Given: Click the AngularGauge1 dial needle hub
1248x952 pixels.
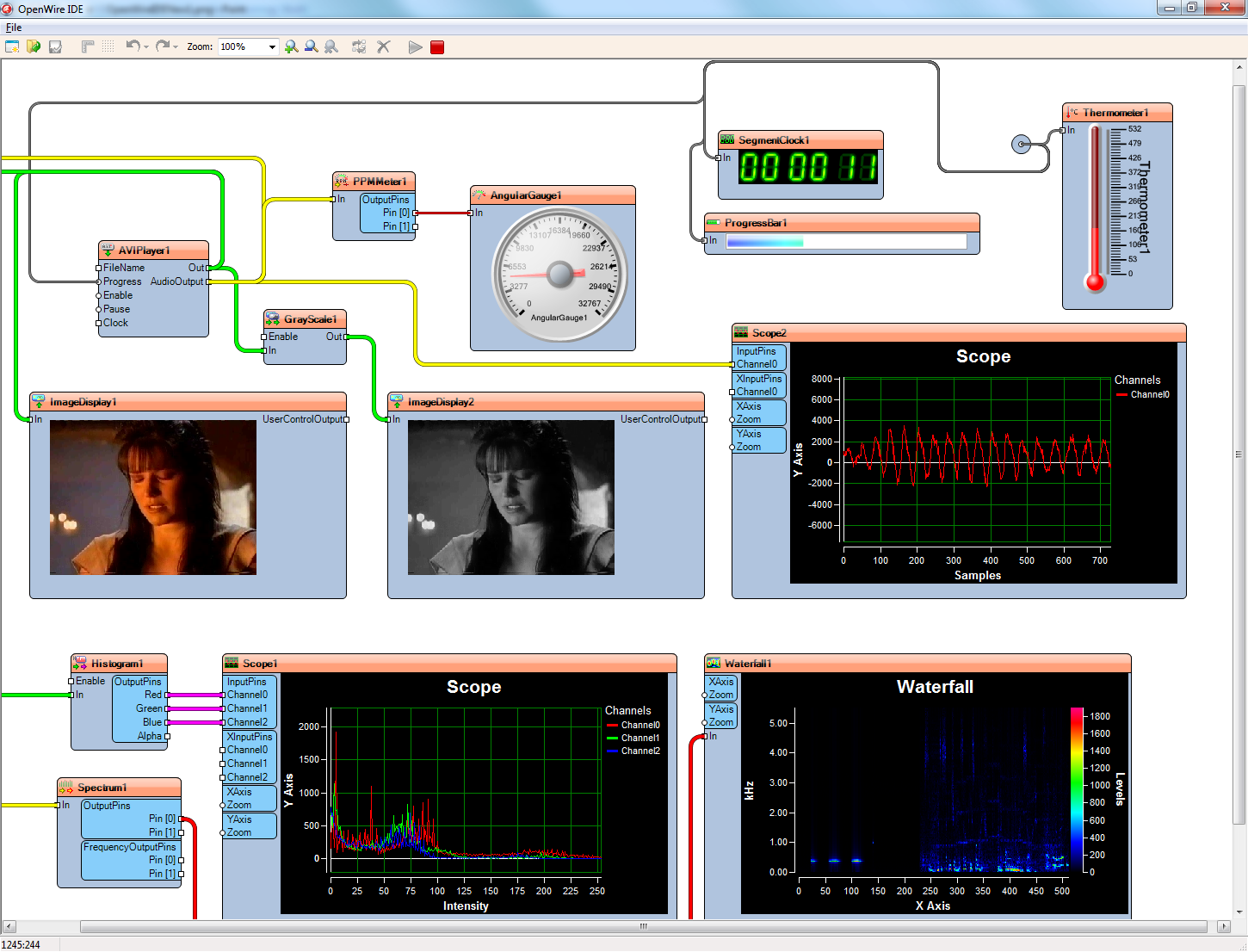Looking at the screenshot, I should (x=560, y=275).
